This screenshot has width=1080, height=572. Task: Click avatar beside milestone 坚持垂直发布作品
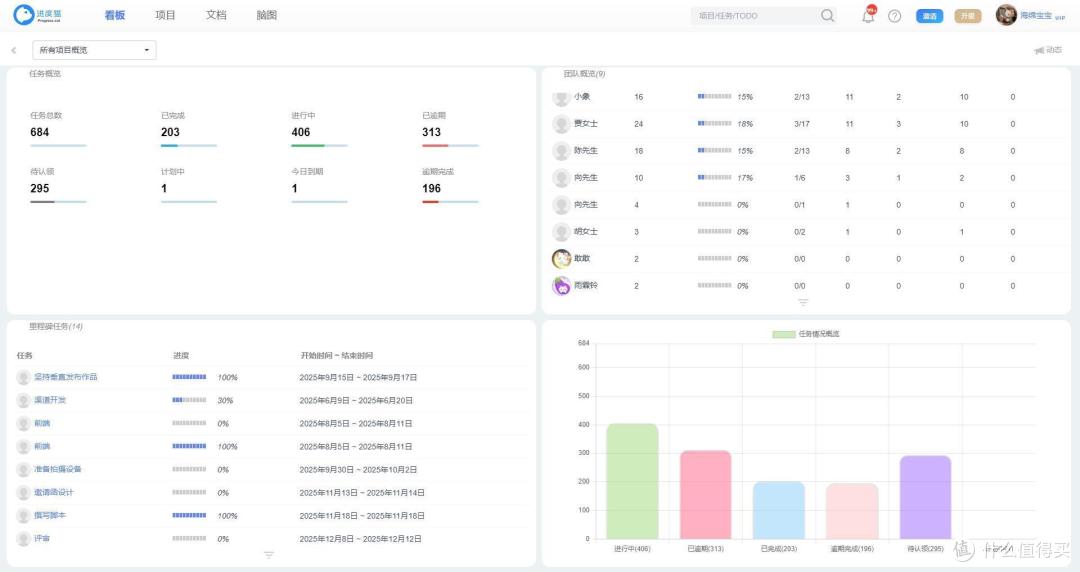[x=23, y=378]
